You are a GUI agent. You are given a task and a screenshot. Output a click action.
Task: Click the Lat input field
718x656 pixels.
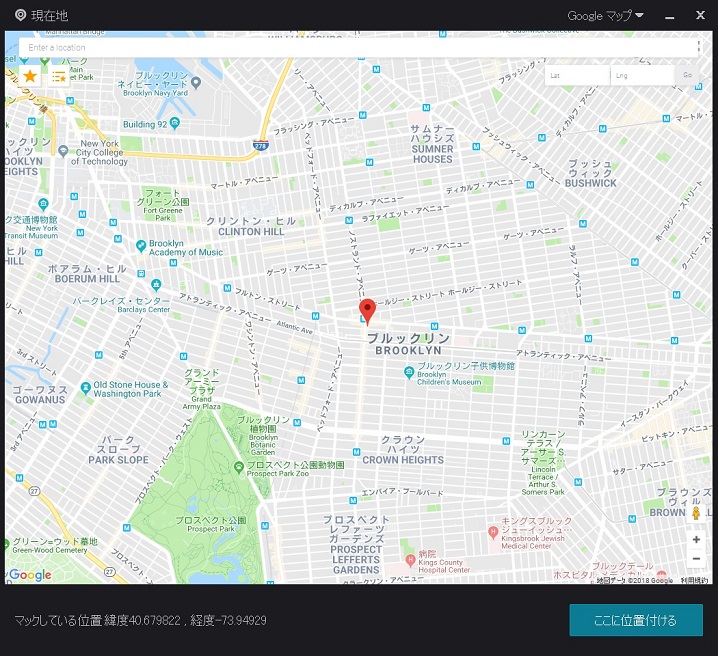576,75
